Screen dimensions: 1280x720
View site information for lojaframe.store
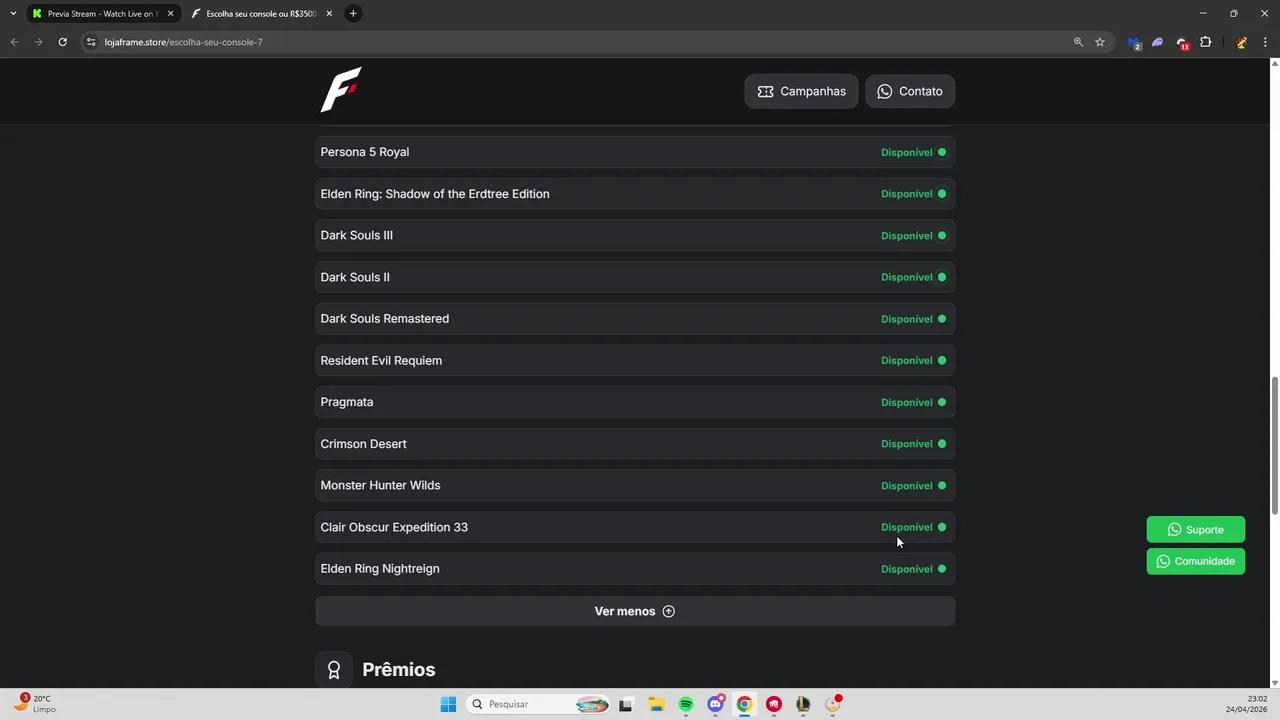click(91, 42)
